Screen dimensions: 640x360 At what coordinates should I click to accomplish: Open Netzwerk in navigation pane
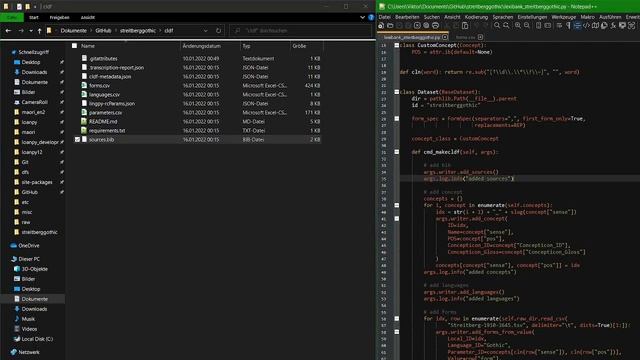click(x=29, y=352)
